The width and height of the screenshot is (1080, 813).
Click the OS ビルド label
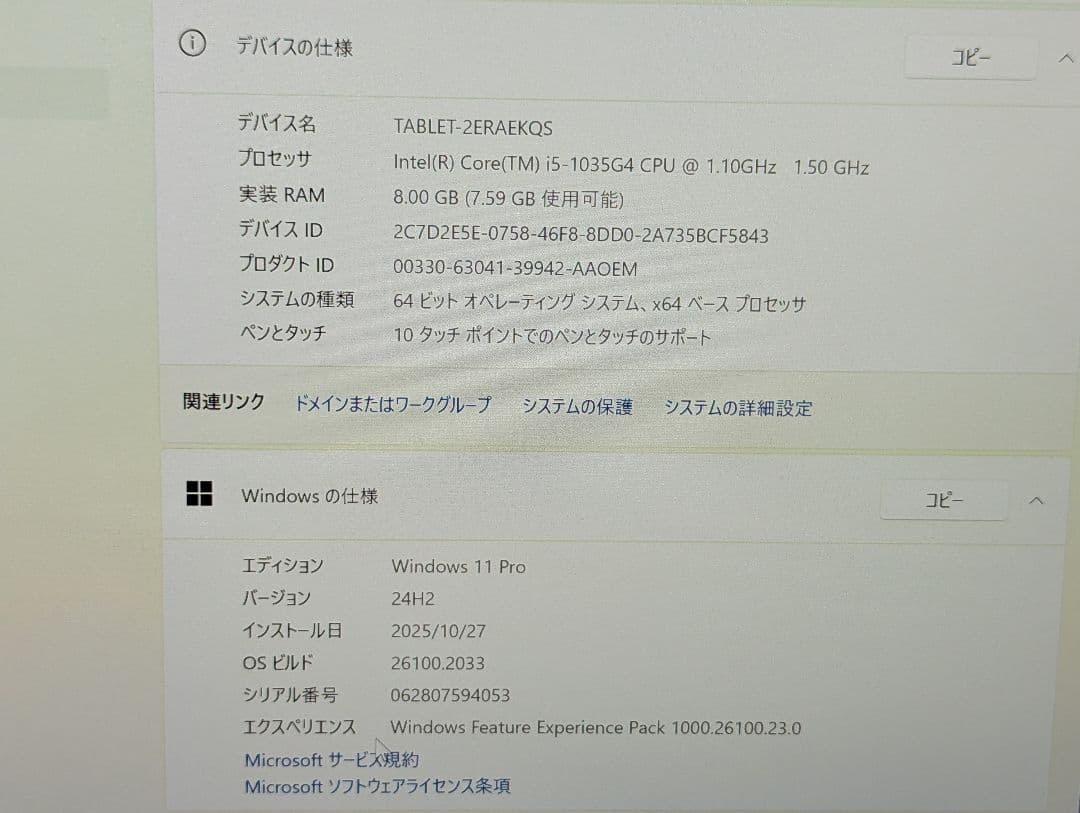pos(278,663)
